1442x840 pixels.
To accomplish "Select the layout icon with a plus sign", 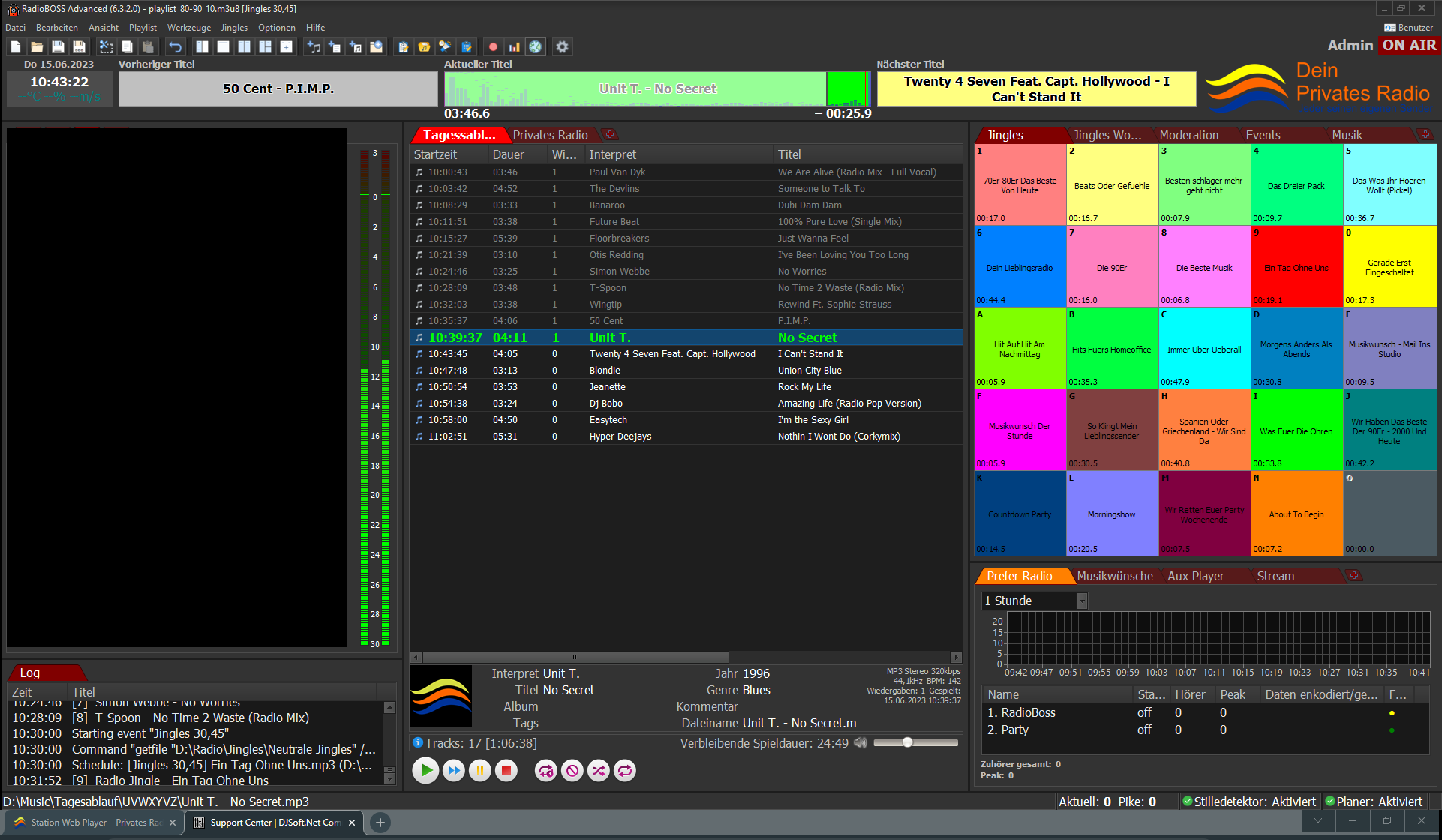I will point(286,46).
